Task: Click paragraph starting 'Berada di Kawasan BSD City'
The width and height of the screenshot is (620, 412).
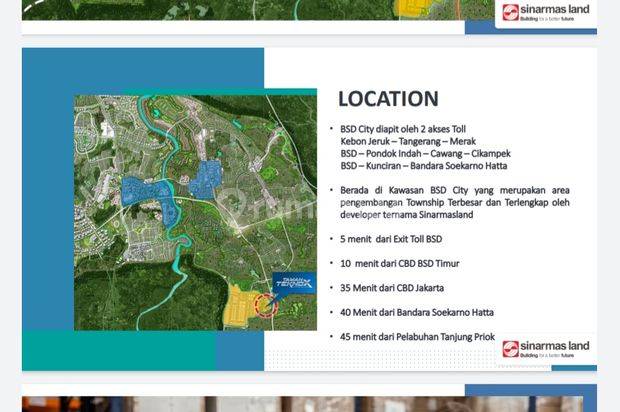Action: (455, 202)
